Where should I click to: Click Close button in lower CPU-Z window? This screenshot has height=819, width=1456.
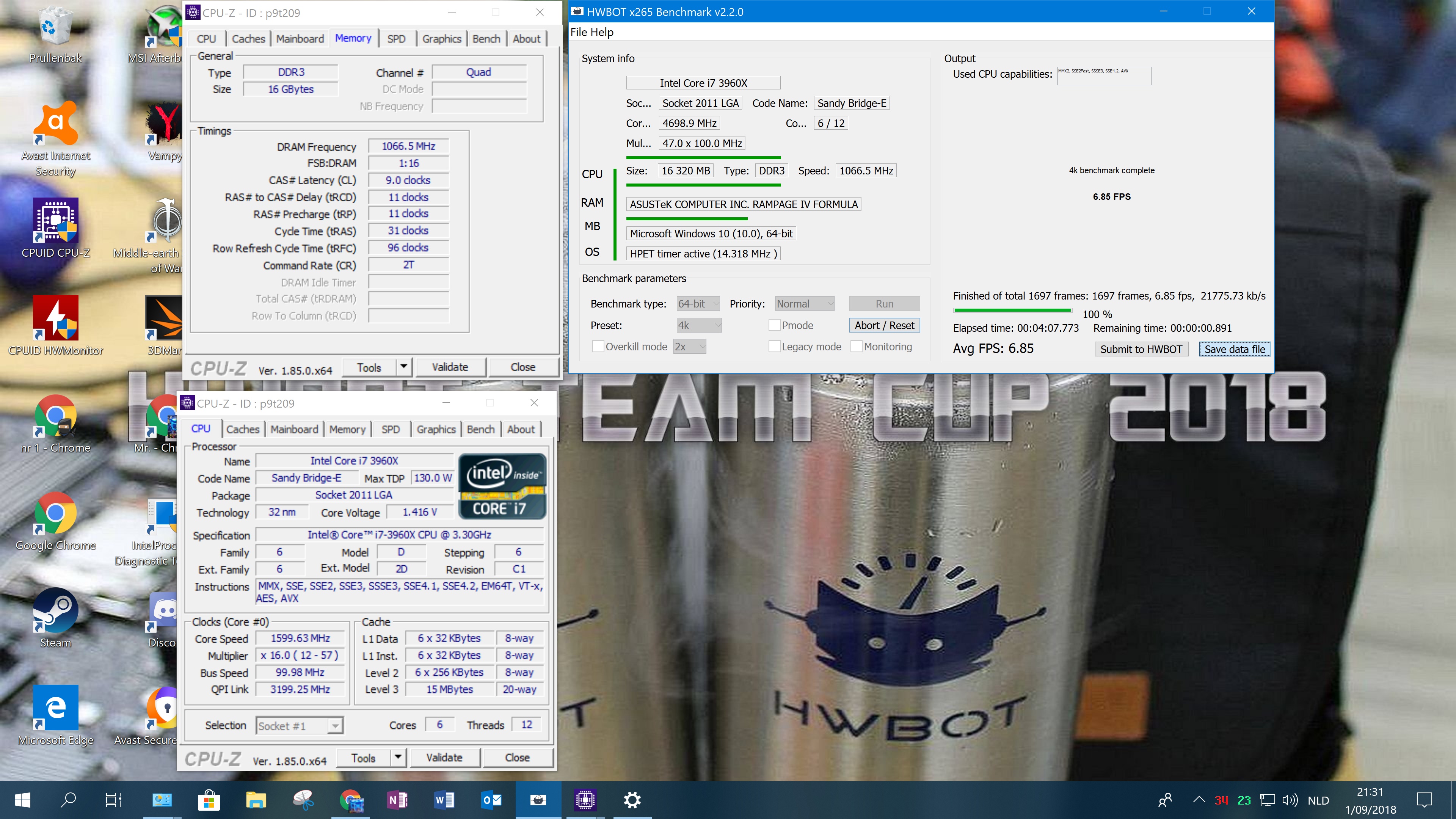click(x=517, y=758)
